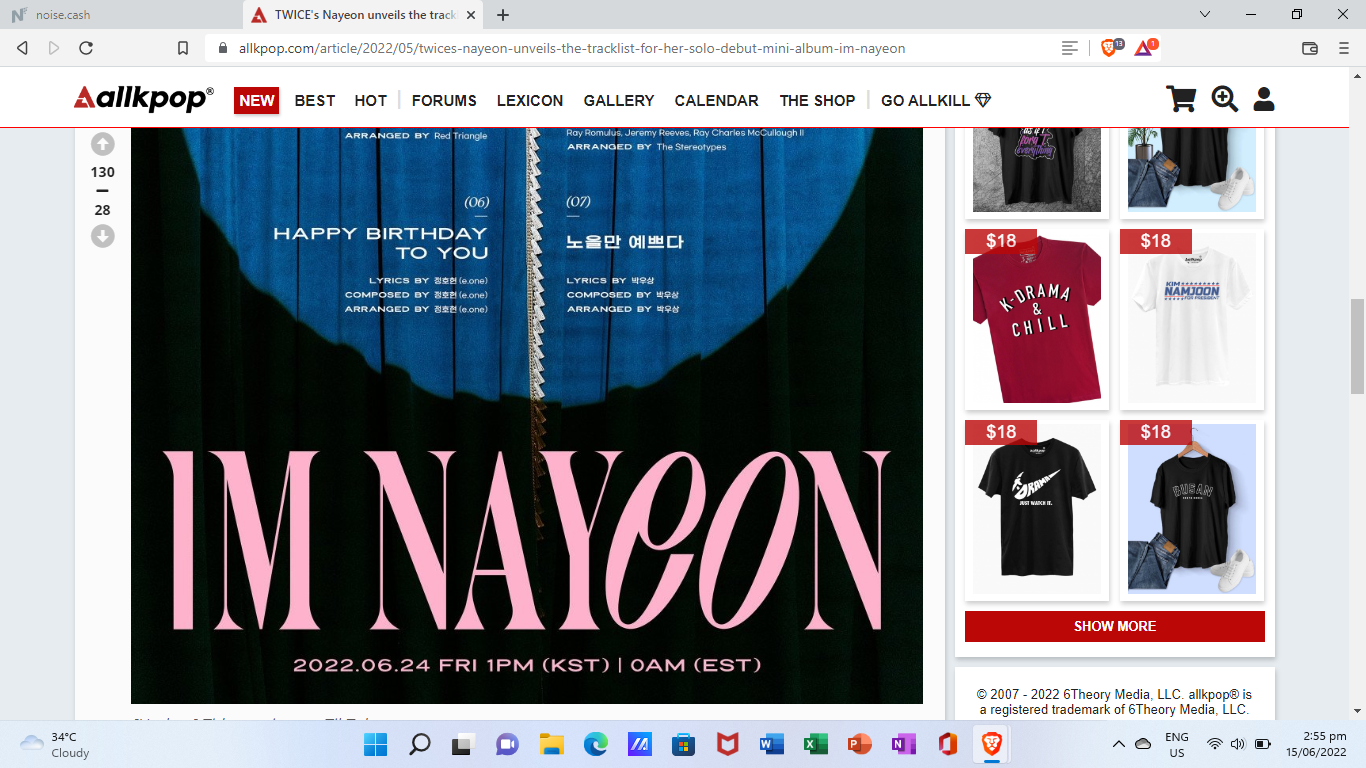Image resolution: width=1366 pixels, height=768 pixels.
Task: Upvote the article with the up arrow
Action: [103, 145]
